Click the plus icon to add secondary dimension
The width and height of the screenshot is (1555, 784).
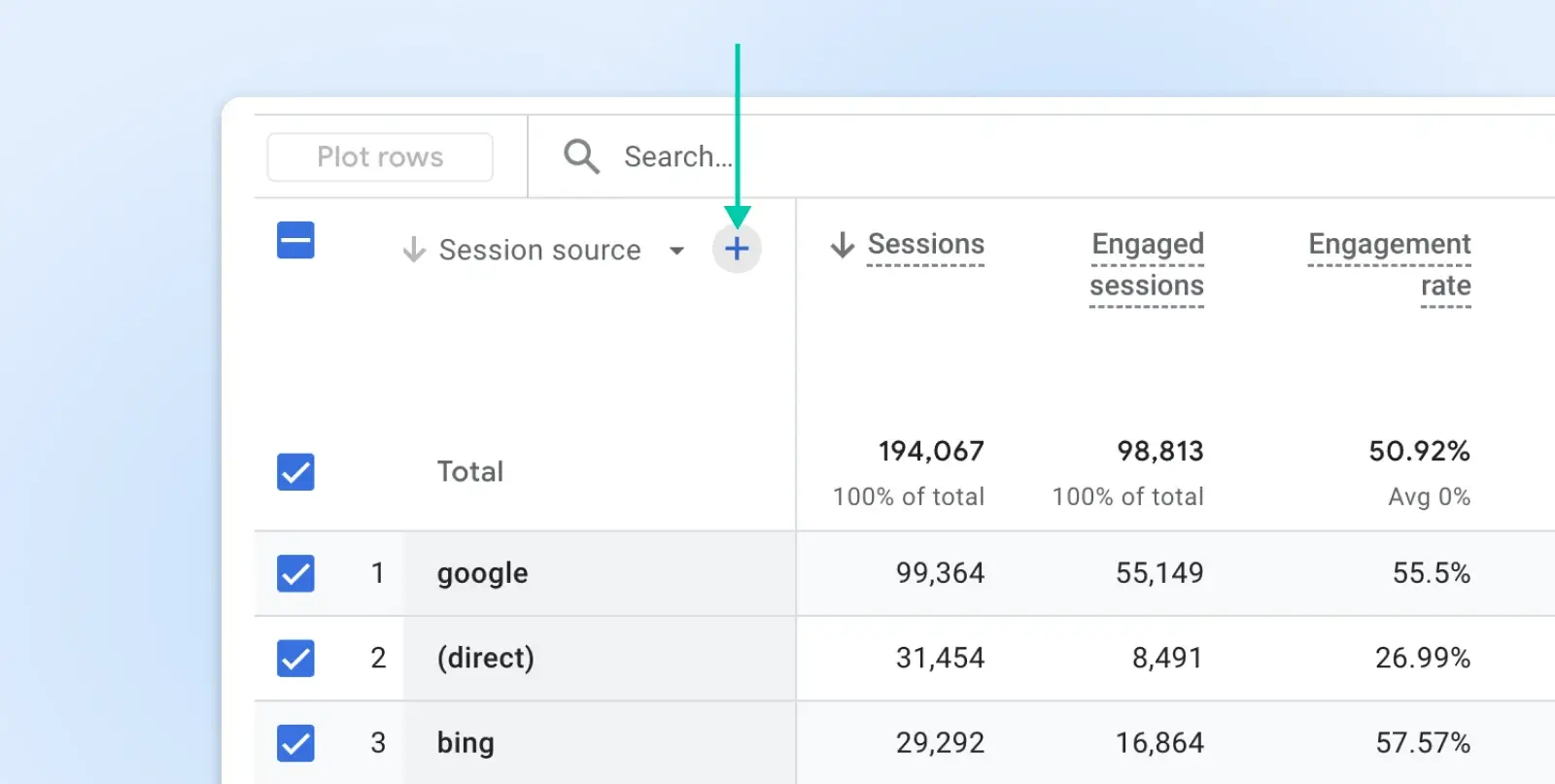[x=737, y=249]
